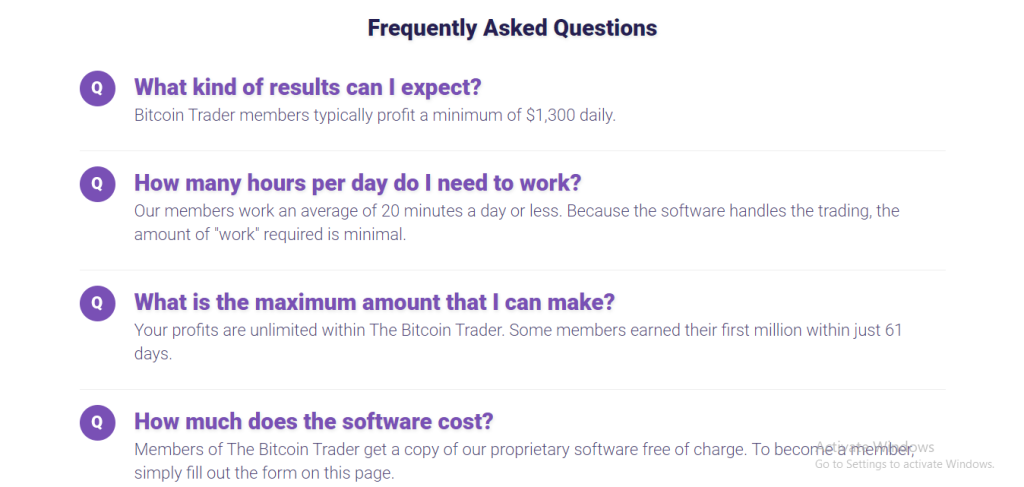This screenshot has width=1024, height=487.
Task: Click the Q icon beside results question
Action: 97,88
